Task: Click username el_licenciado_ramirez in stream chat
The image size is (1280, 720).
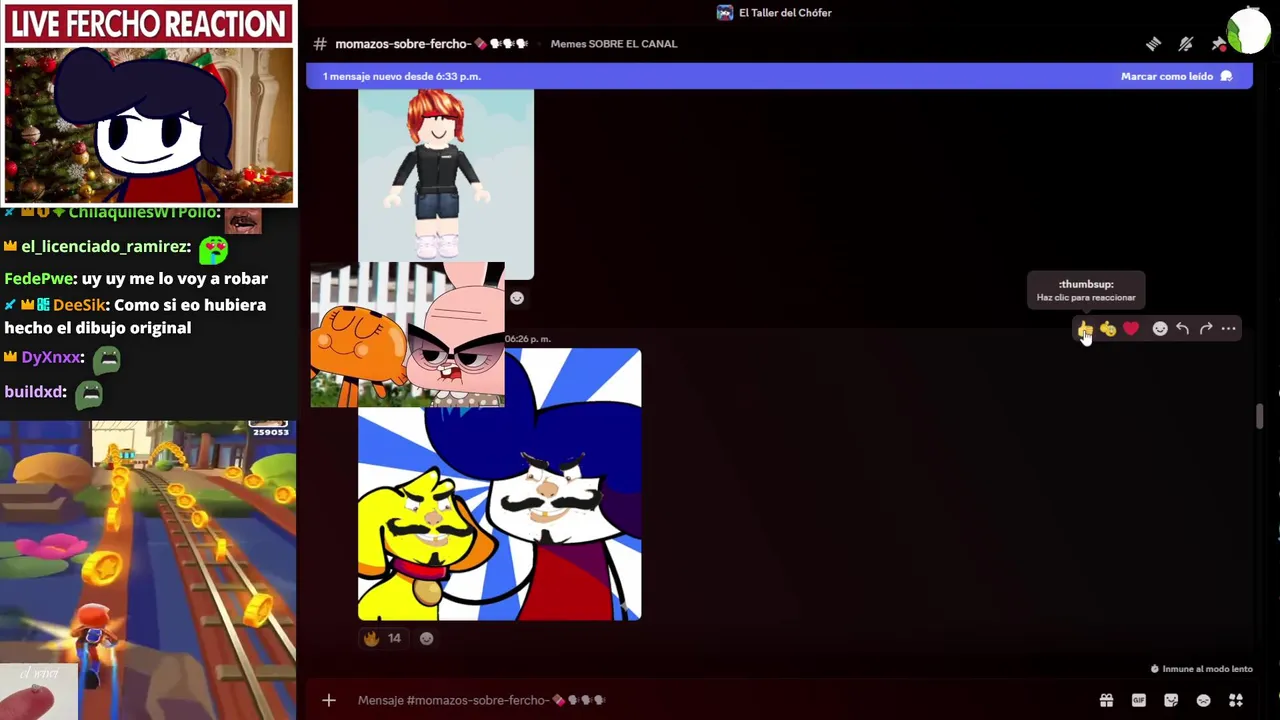Action: coord(106,247)
